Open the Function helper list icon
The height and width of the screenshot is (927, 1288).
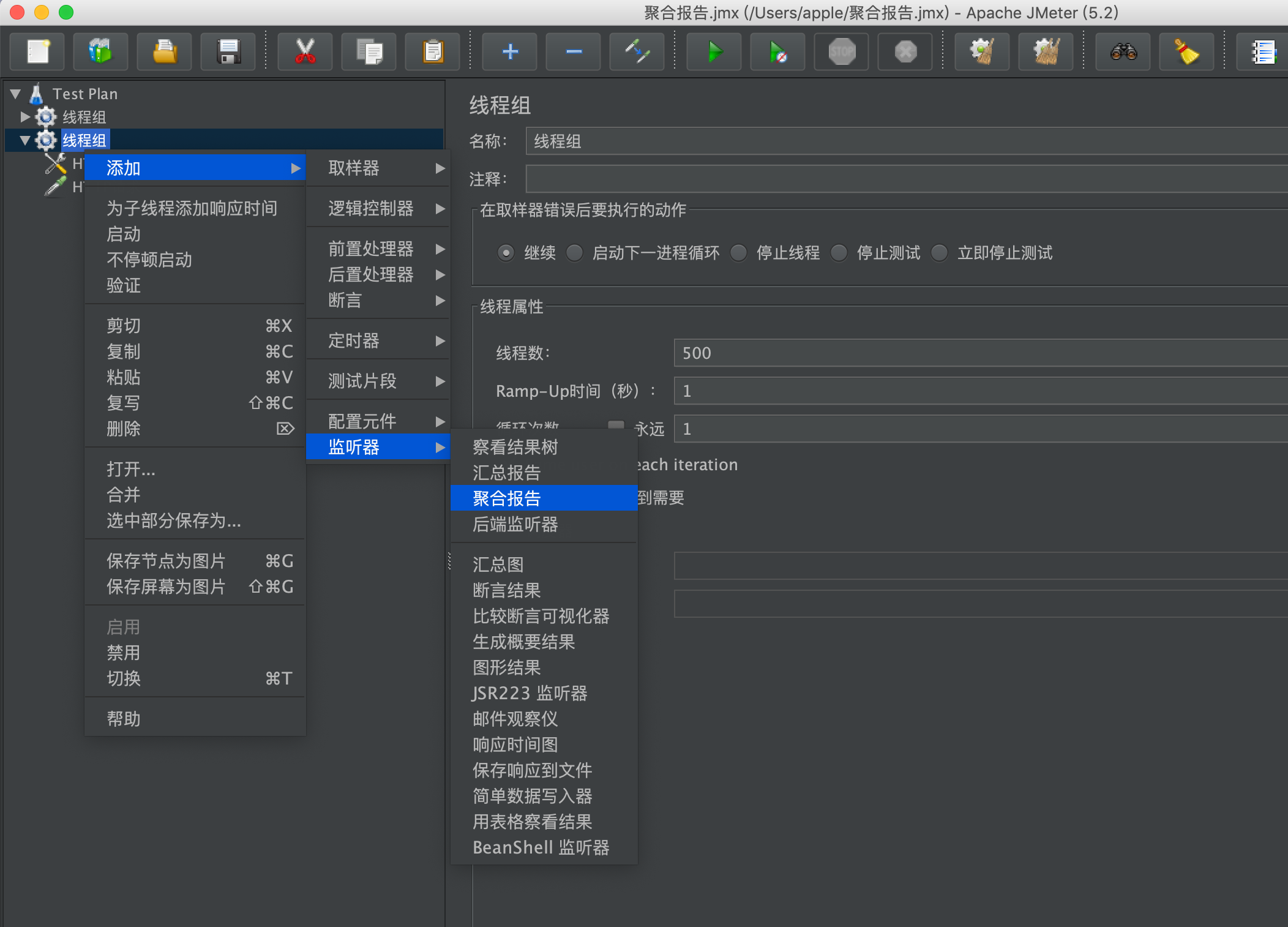pyautogui.click(x=1263, y=51)
